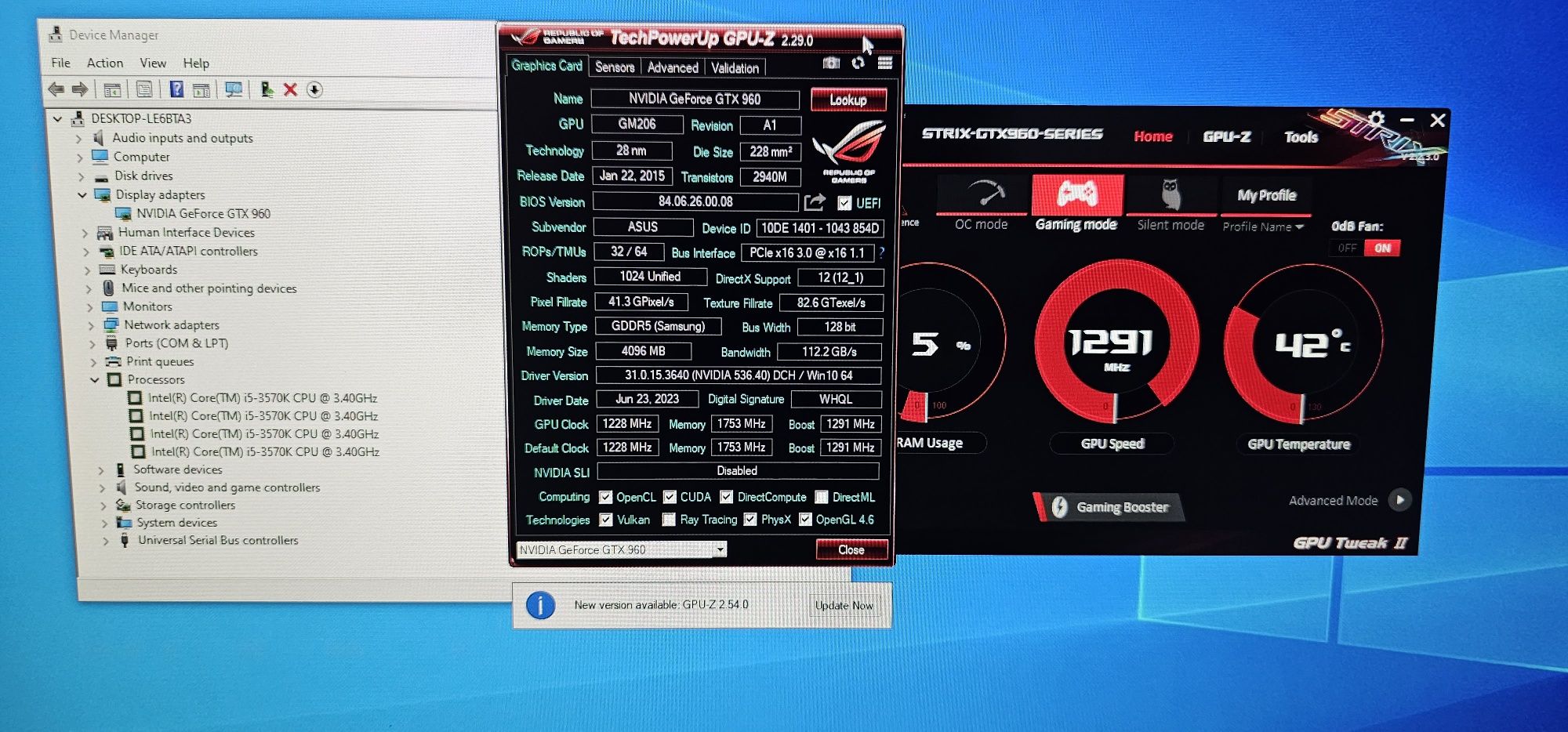Click Update Now in the notification
Image resolution: width=1568 pixels, height=732 pixels.
[844, 605]
